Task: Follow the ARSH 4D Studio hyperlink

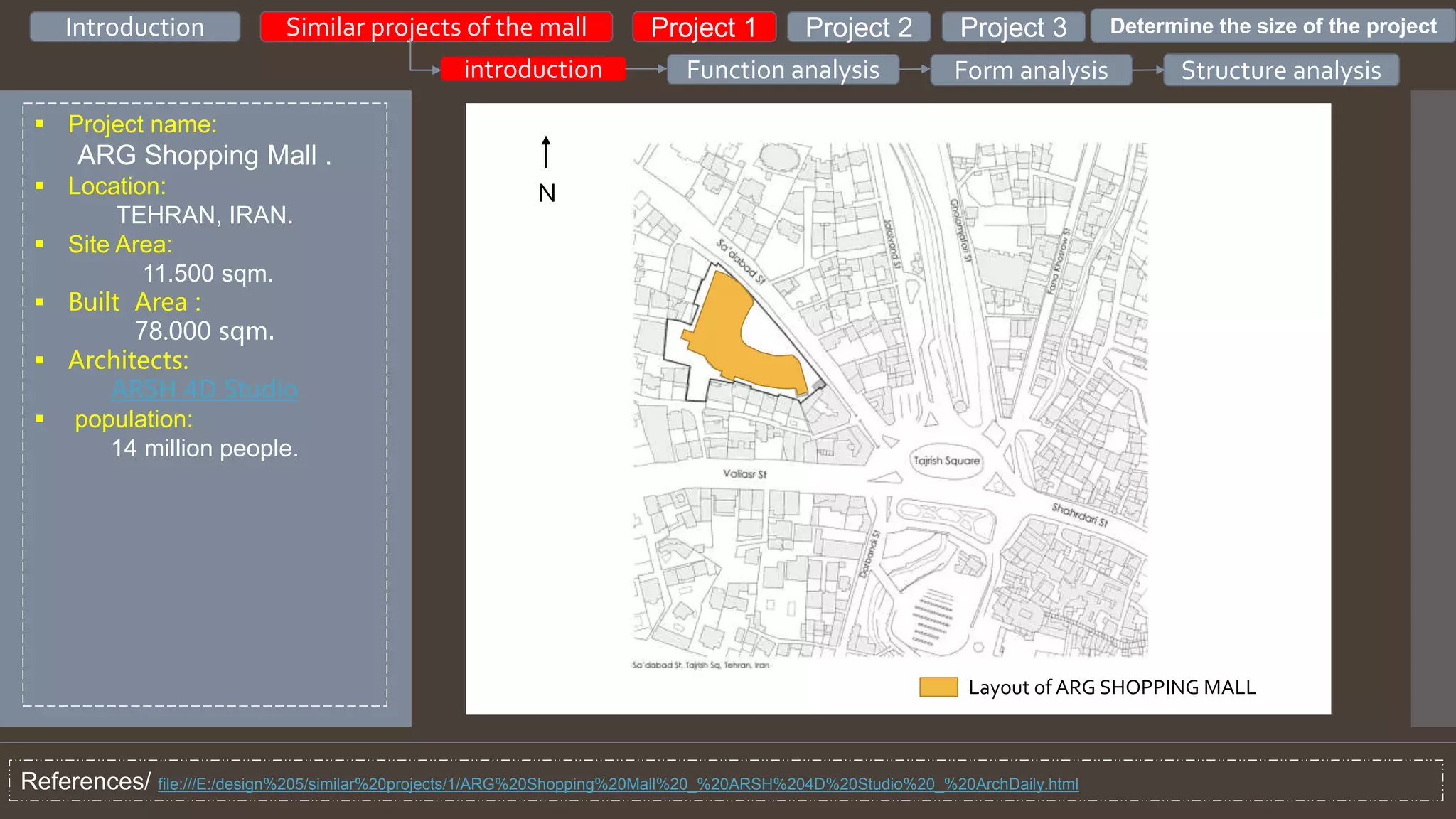Action: [x=205, y=389]
